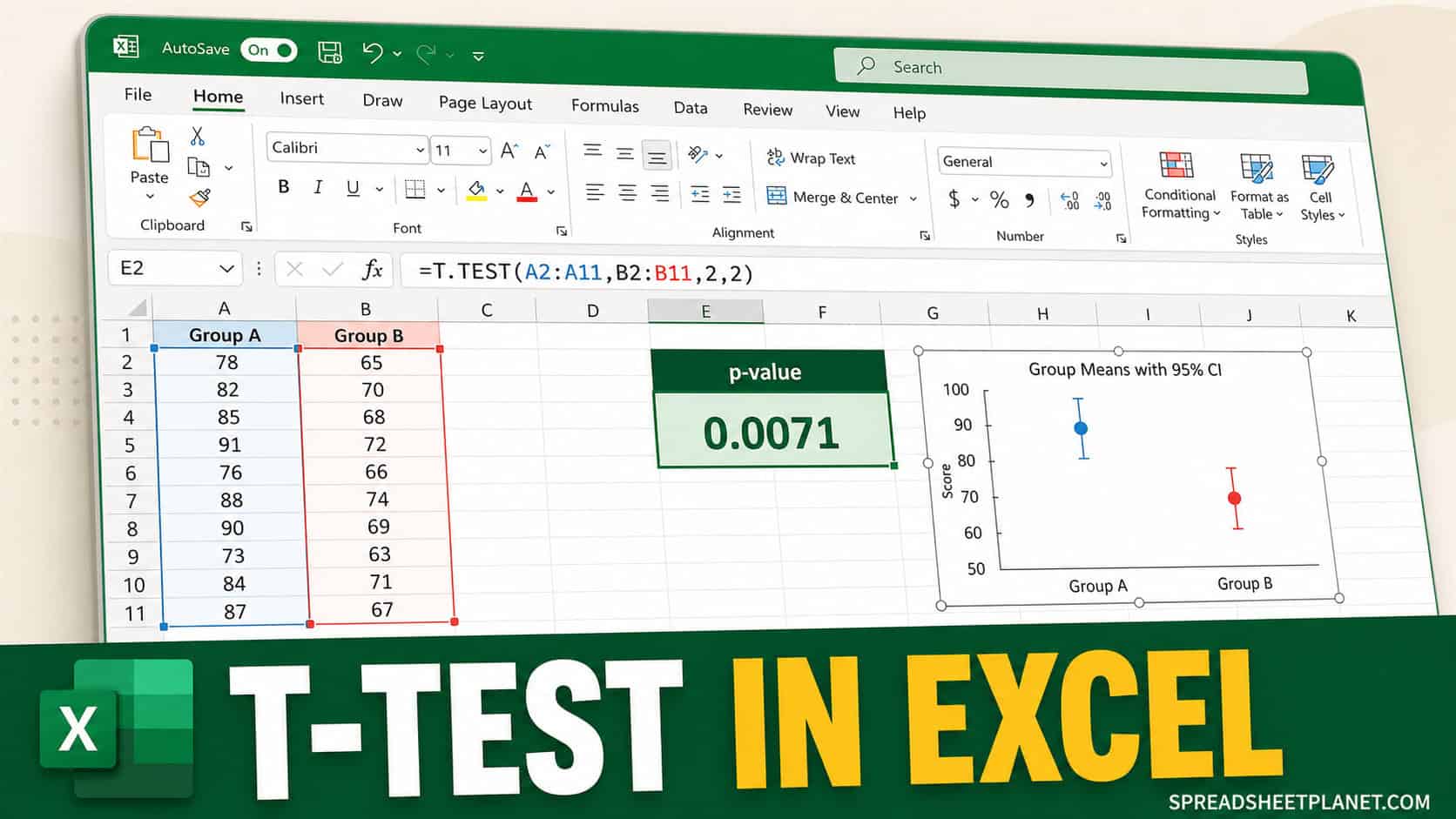The width and height of the screenshot is (1456, 819).
Task: Apply Percent Style
Action: point(1000,200)
